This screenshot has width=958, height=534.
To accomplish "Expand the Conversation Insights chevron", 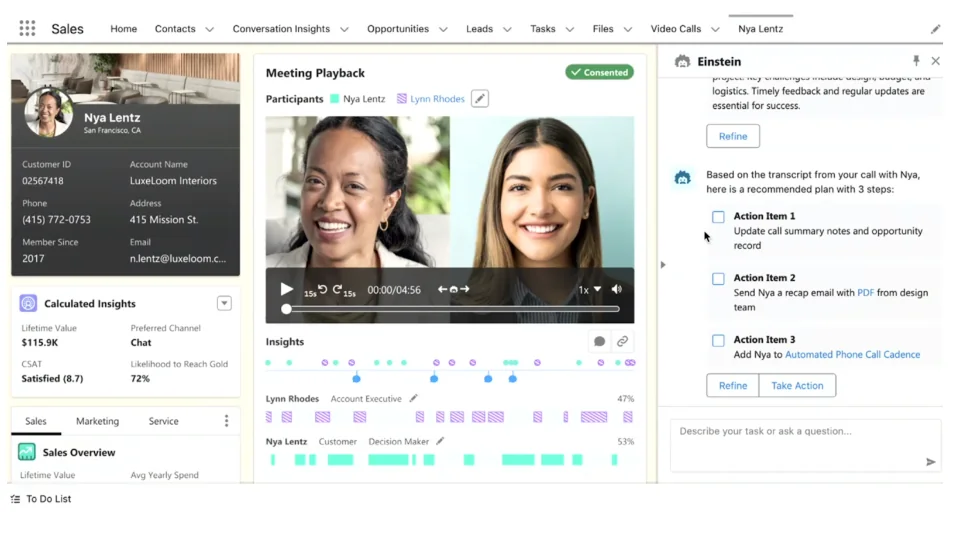I will click(344, 29).
